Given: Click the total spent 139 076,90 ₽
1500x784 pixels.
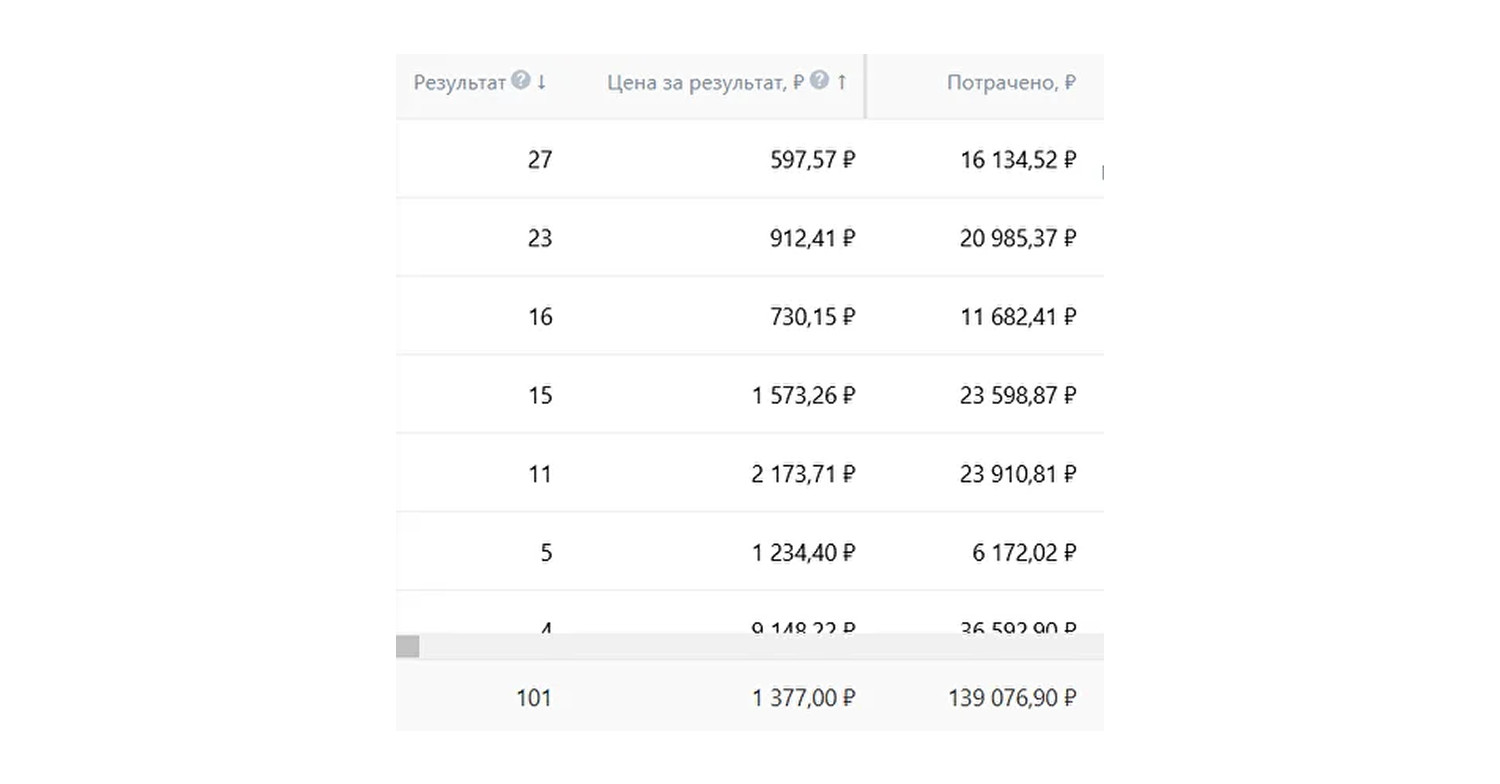Looking at the screenshot, I should click(1012, 698).
